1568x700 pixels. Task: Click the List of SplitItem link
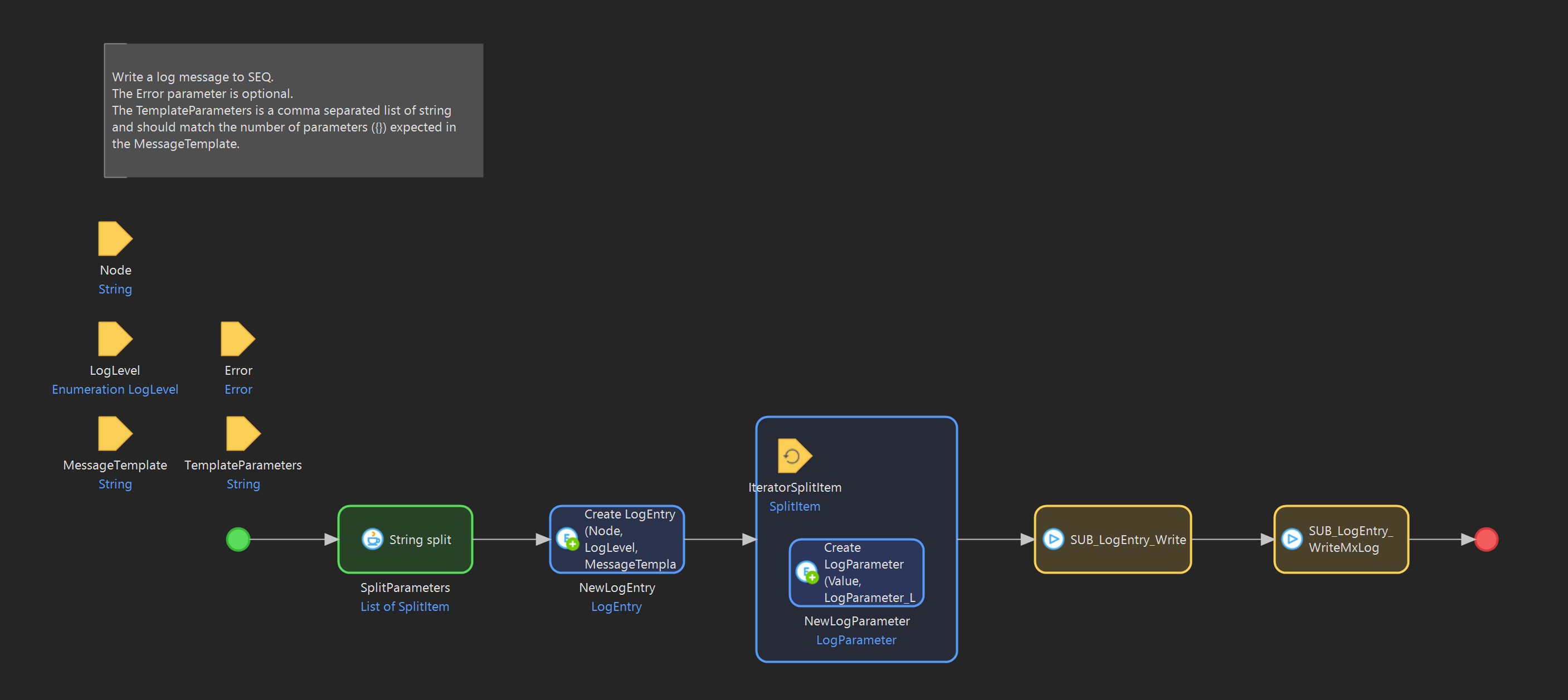pyautogui.click(x=405, y=606)
